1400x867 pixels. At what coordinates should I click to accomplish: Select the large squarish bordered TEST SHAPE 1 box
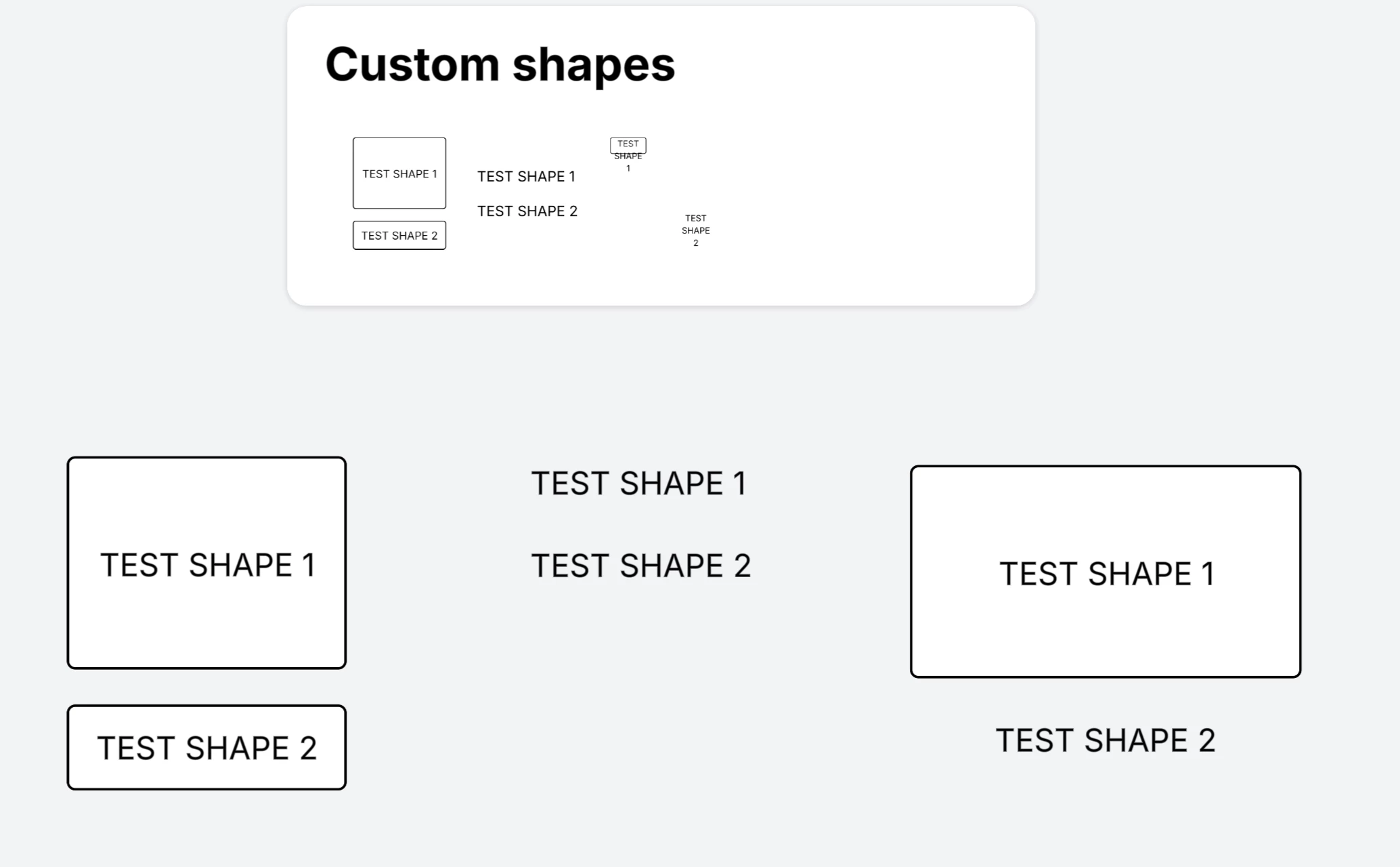(x=206, y=563)
